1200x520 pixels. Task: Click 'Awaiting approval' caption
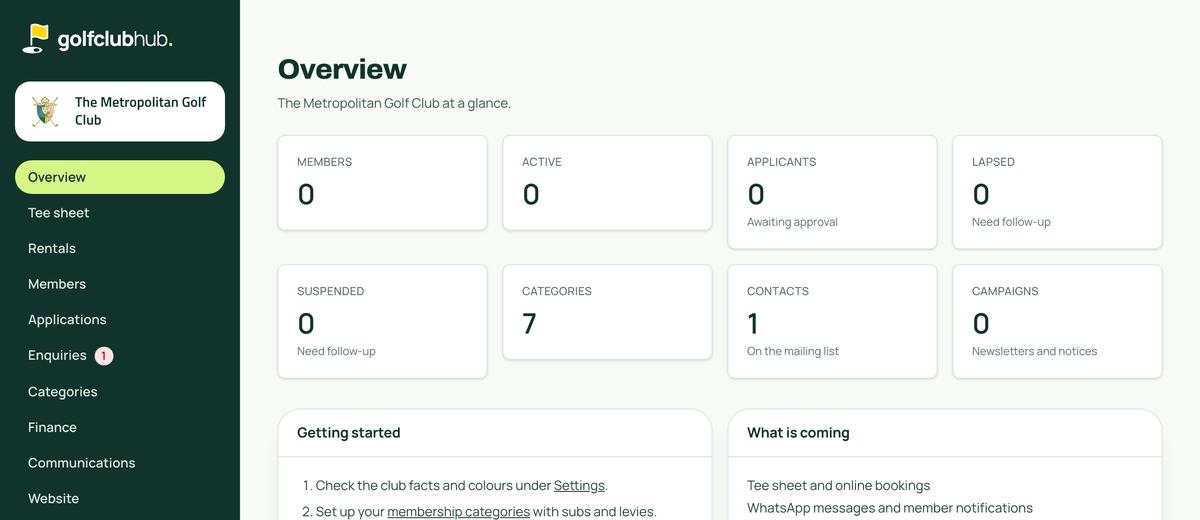pyautogui.click(x=792, y=222)
